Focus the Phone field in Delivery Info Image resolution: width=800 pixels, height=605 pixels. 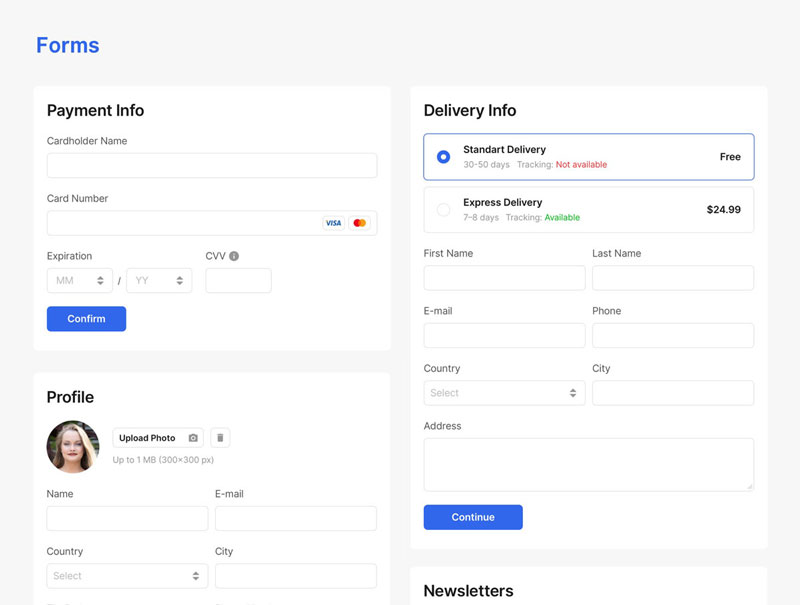coord(672,335)
